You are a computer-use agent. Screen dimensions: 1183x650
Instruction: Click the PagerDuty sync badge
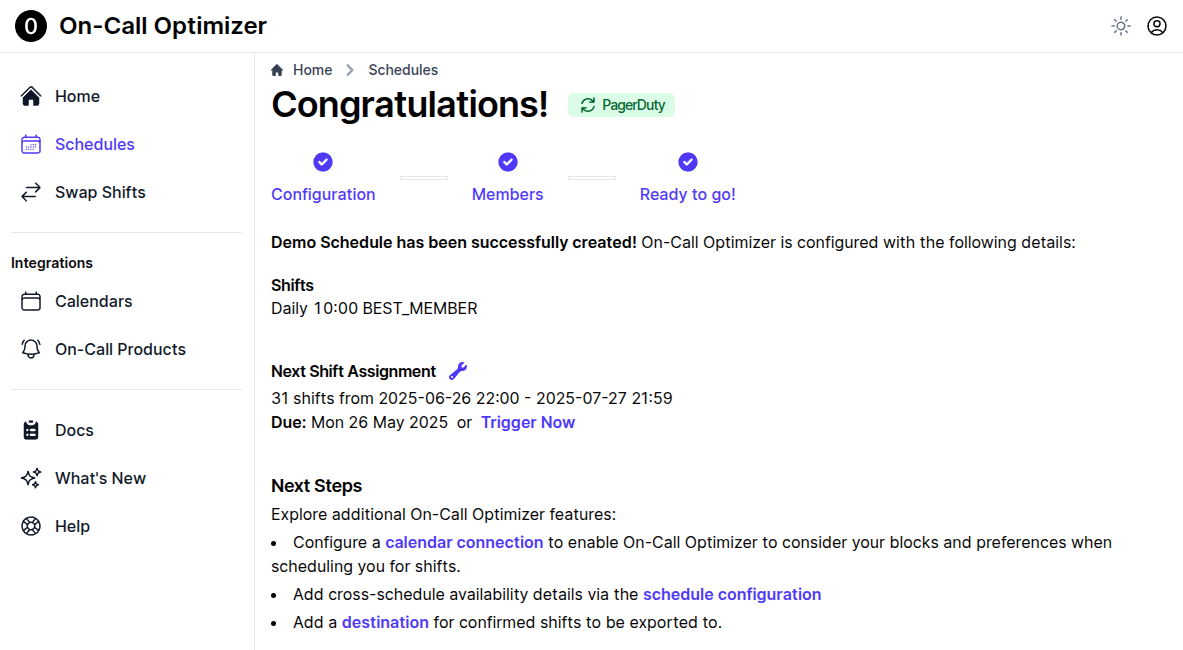(621, 105)
